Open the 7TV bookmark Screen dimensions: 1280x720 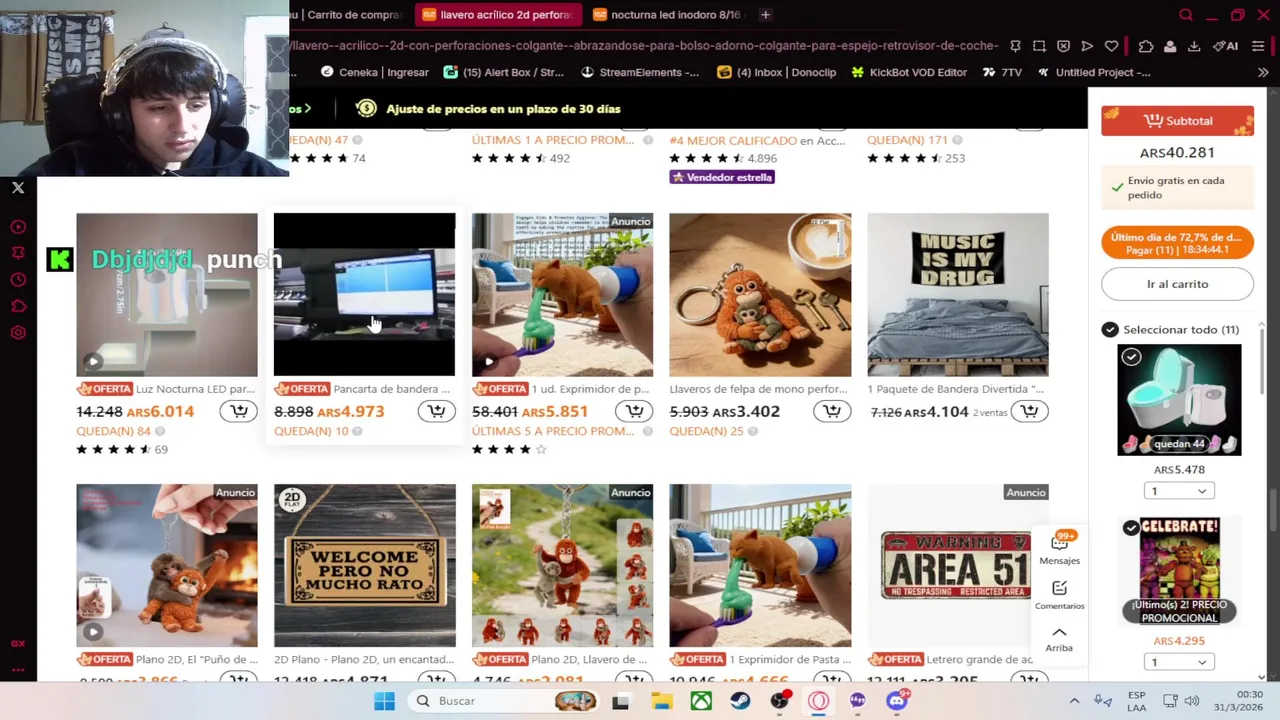click(x=1003, y=72)
